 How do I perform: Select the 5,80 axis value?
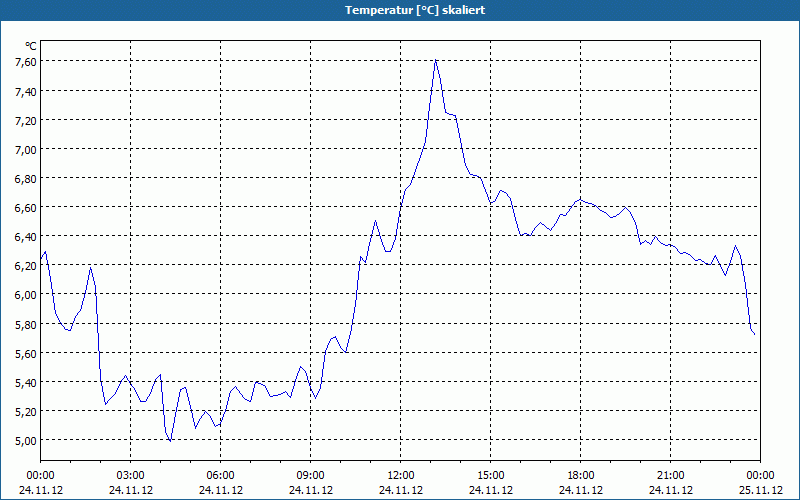click(x=26, y=324)
